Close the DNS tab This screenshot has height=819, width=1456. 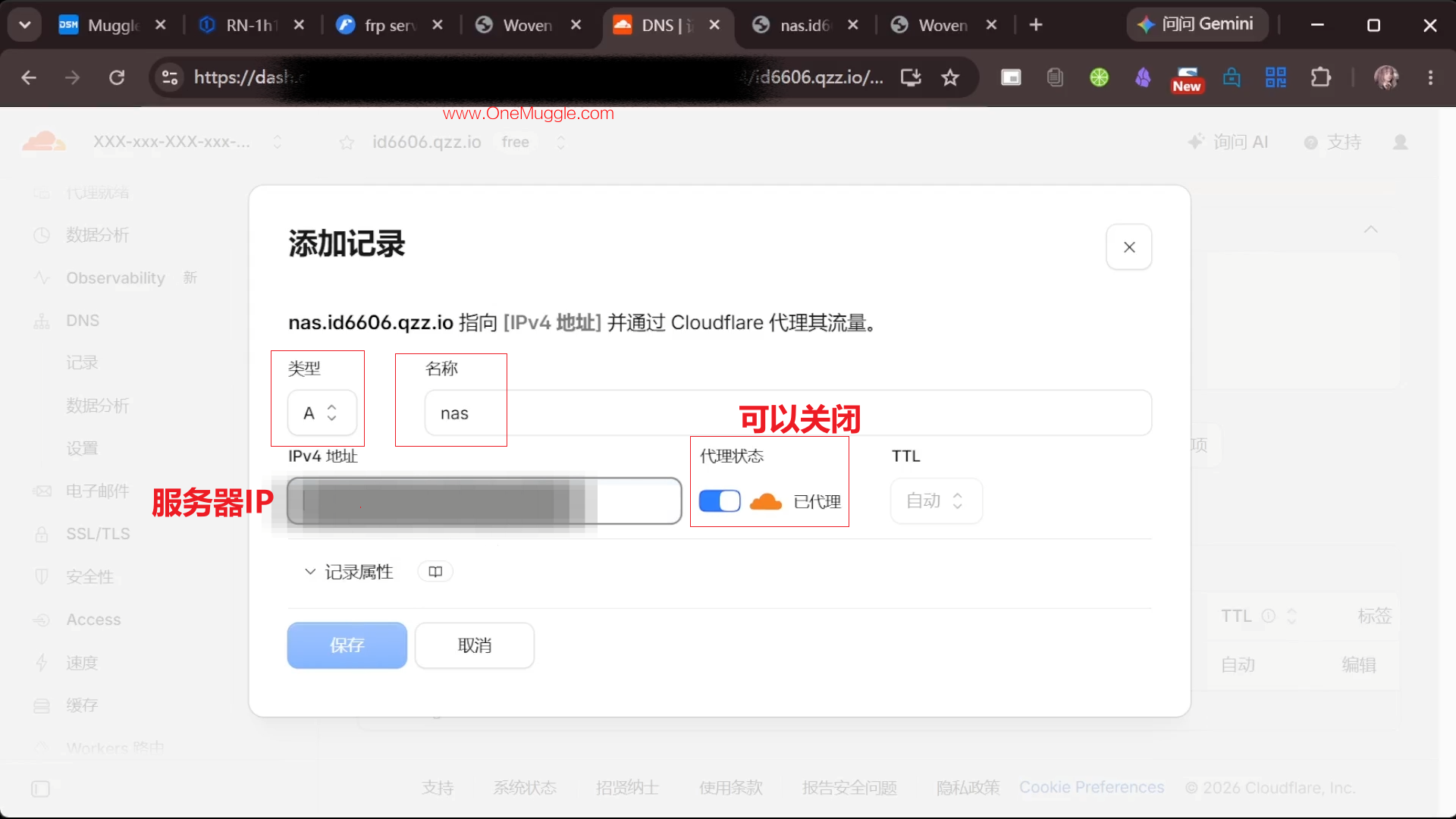click(x=714, y=25)
